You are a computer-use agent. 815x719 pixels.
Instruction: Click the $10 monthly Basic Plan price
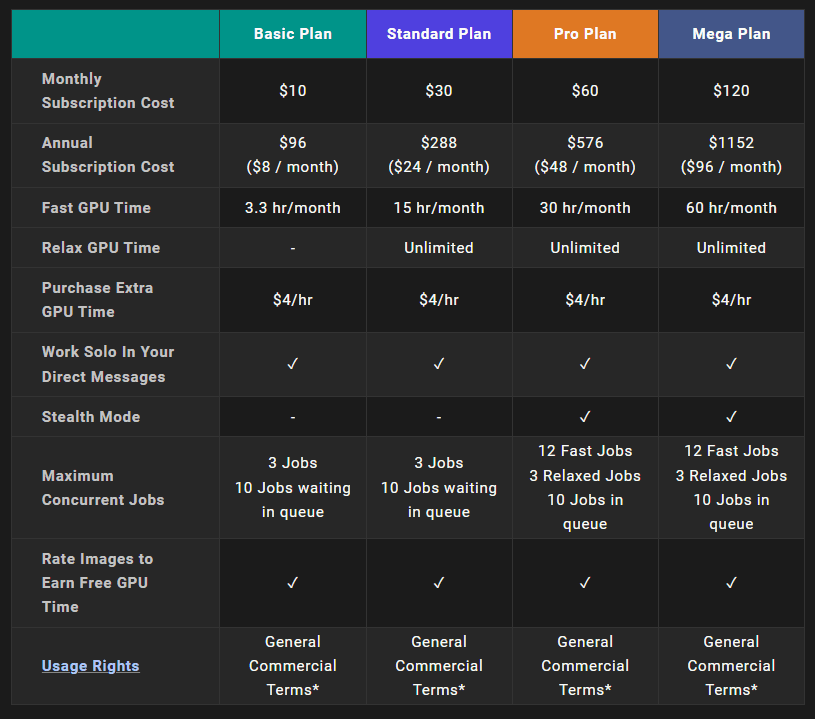click(292, 91)
